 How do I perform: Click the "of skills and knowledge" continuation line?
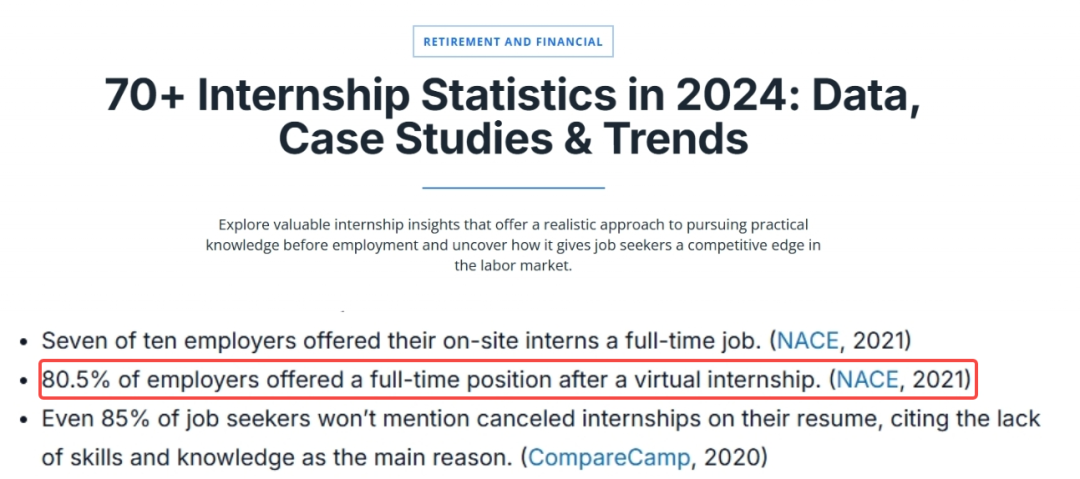click(404, 456)
